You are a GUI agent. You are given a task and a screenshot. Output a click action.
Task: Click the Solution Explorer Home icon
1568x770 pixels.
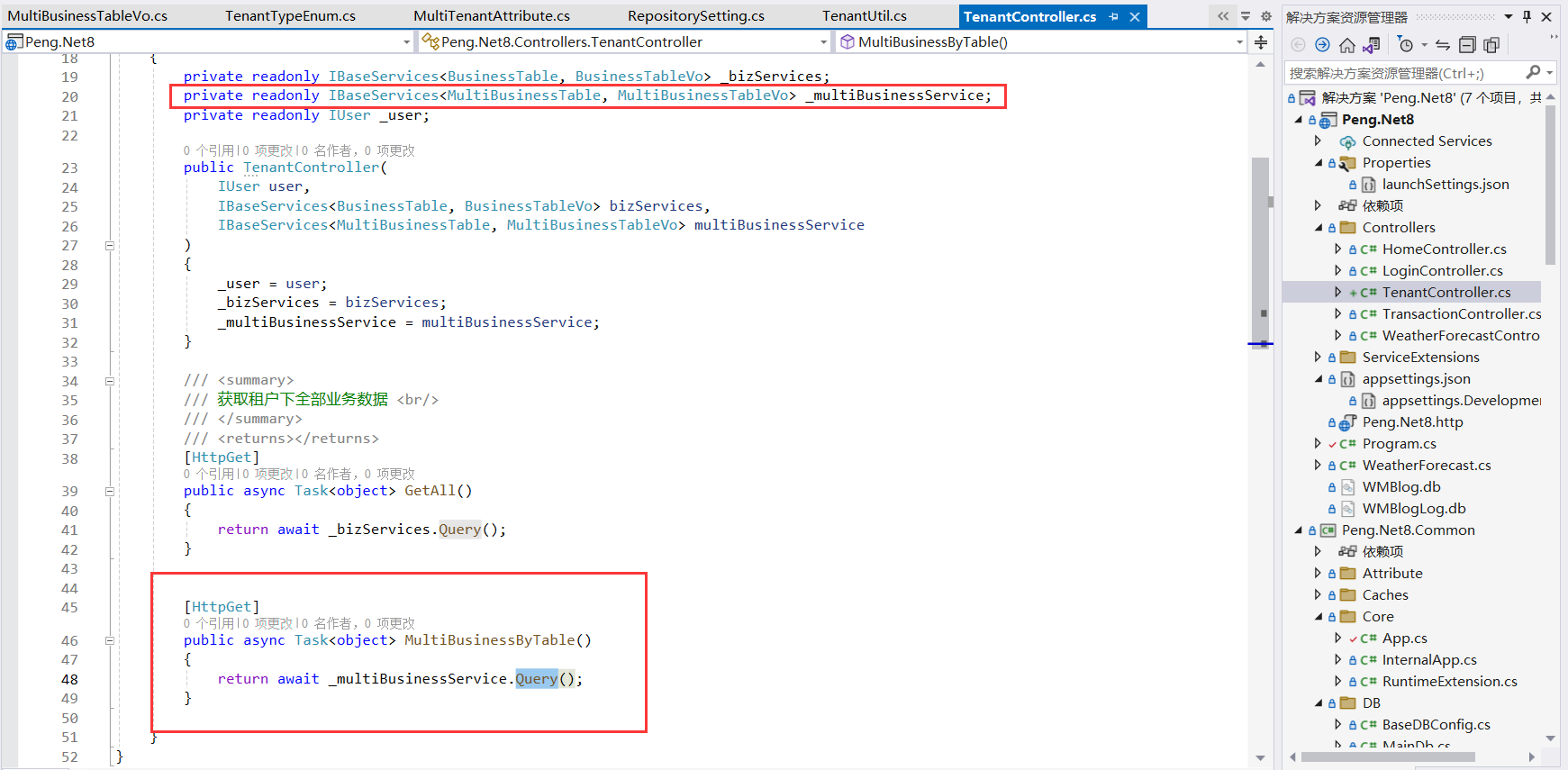pos(1347,45)
